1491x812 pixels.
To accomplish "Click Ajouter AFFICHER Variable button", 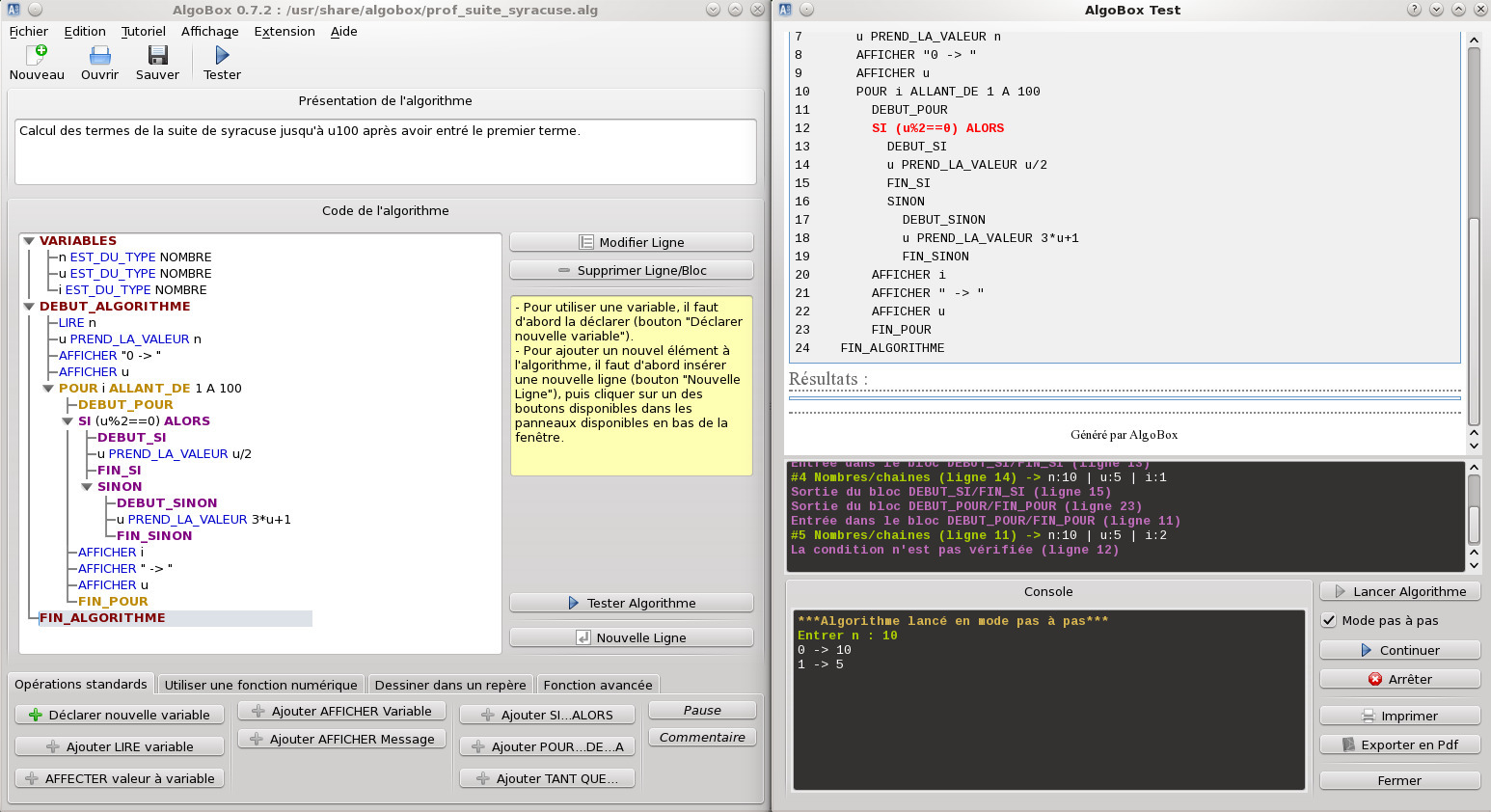I will [x=341, y=711].
